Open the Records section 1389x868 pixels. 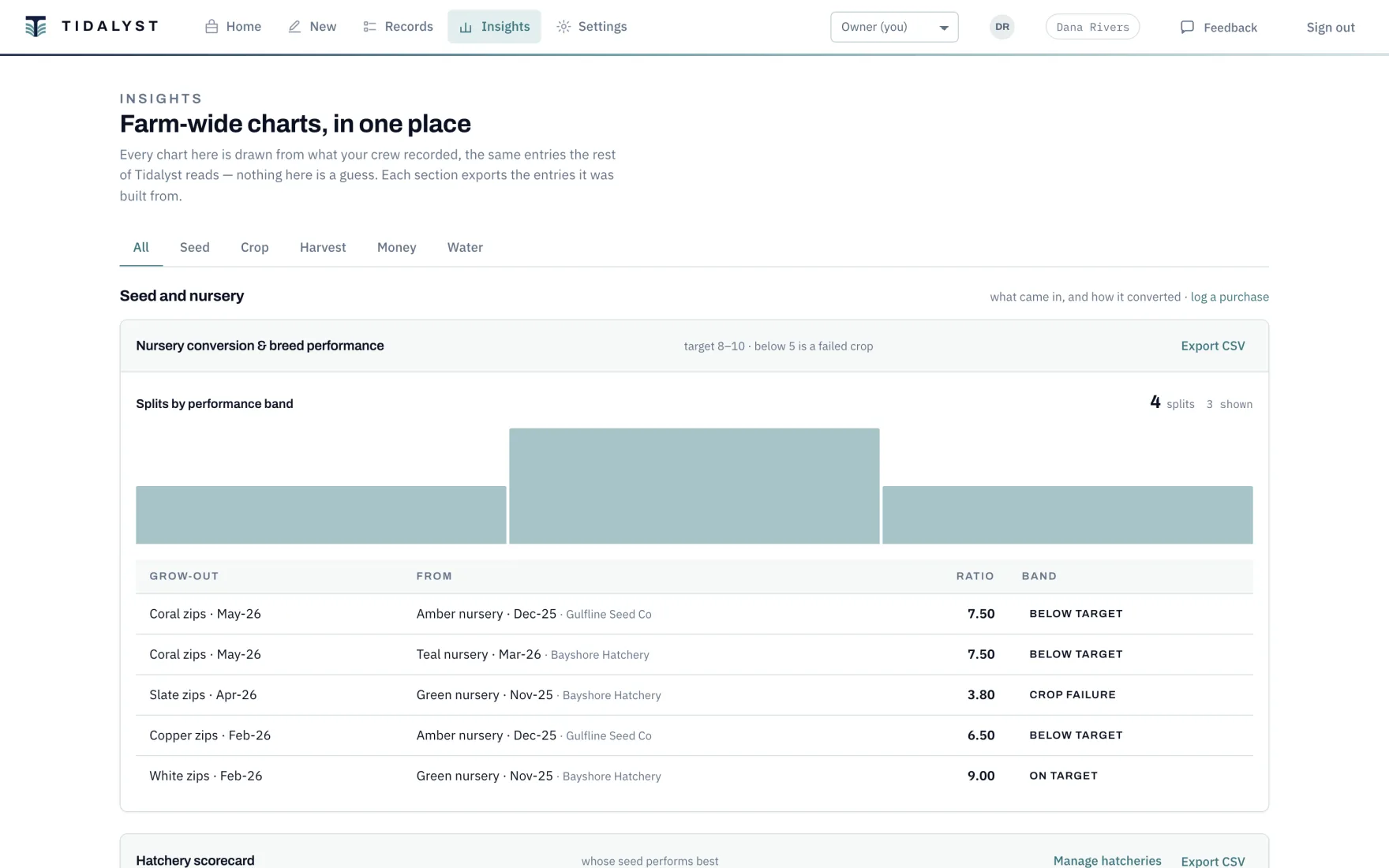point(398,27)
